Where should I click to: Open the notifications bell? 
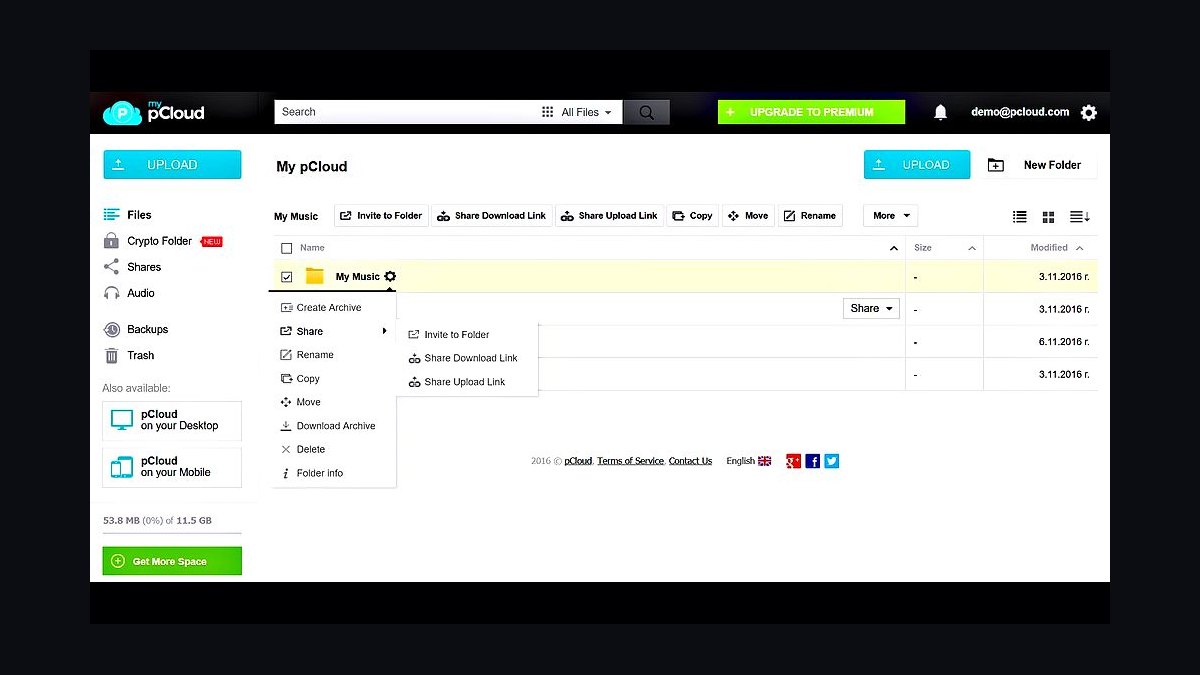point(940,112)
